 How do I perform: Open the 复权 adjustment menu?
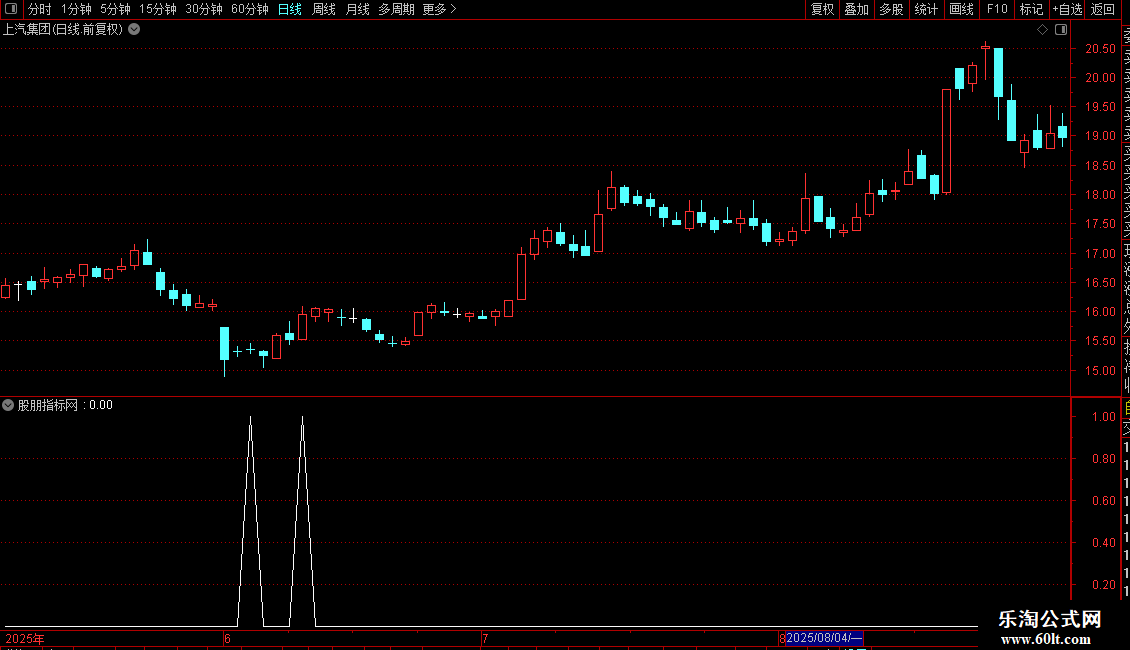822,9
